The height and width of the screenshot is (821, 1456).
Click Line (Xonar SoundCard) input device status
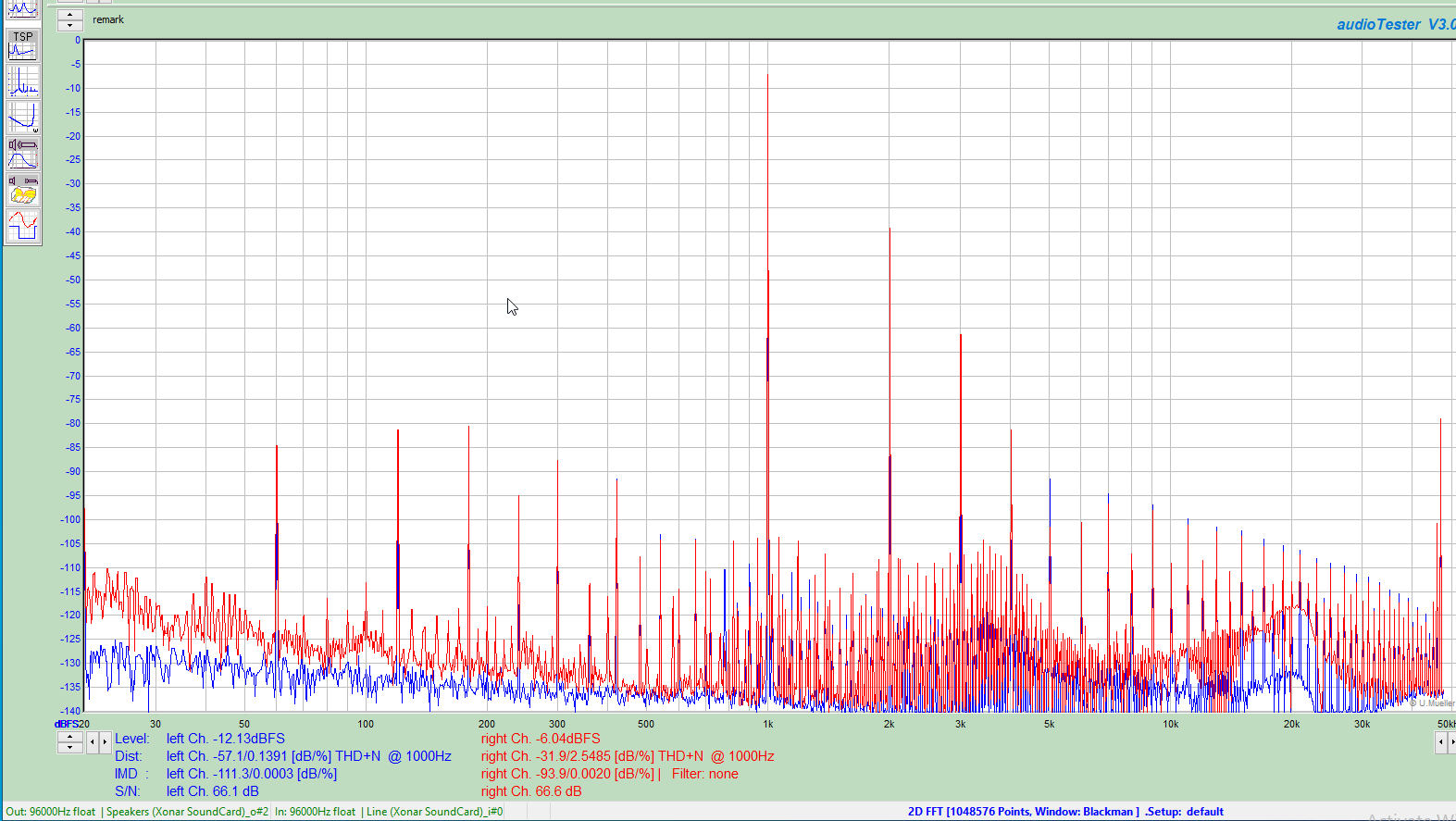click(434, 812)
